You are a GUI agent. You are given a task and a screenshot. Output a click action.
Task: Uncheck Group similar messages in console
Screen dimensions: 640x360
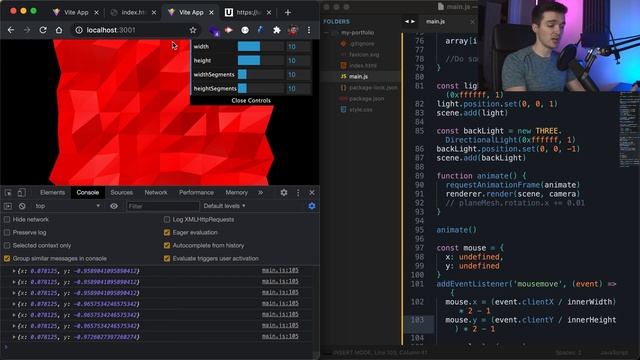tap(7, 259)
